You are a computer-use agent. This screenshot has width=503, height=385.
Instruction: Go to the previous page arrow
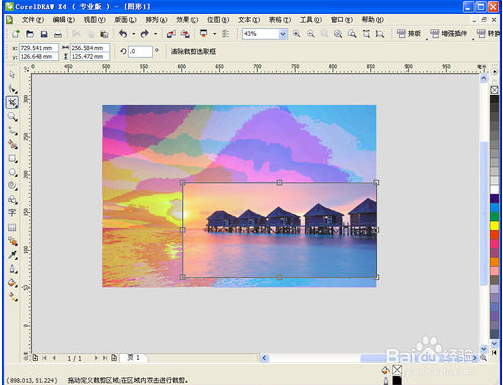[x=54, y=358]
